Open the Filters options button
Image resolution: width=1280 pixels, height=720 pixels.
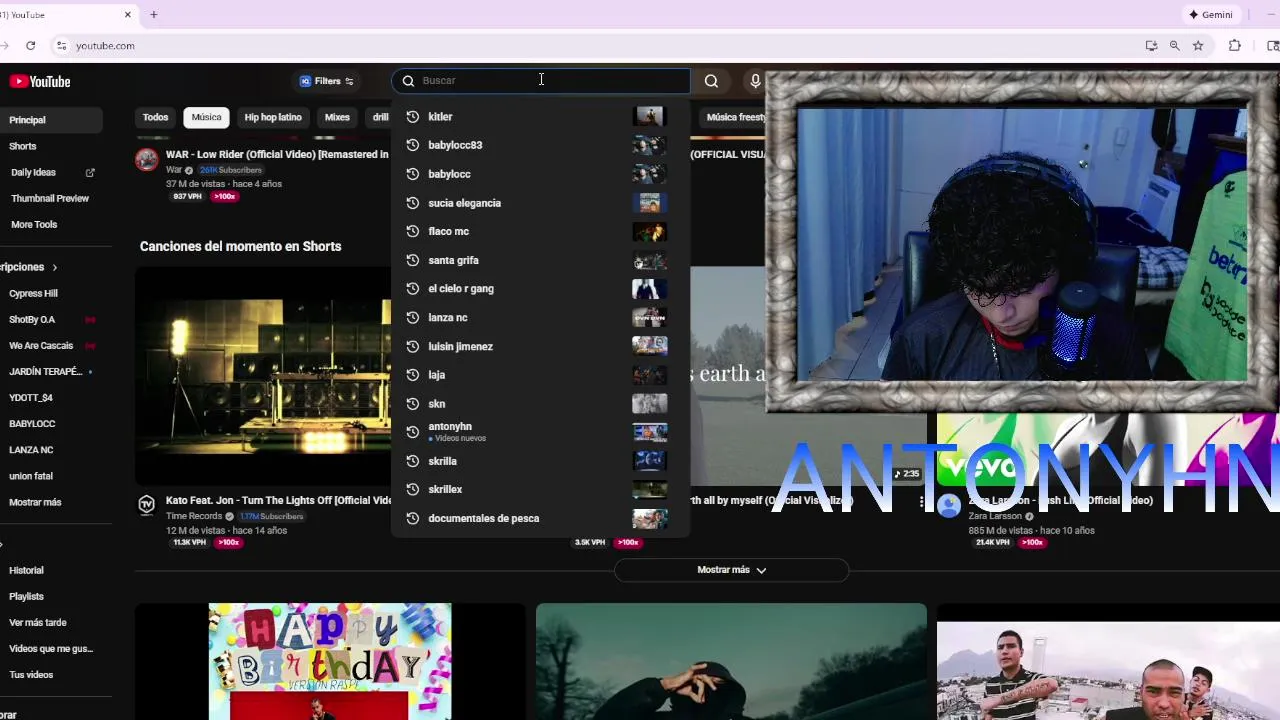(326, 81)
